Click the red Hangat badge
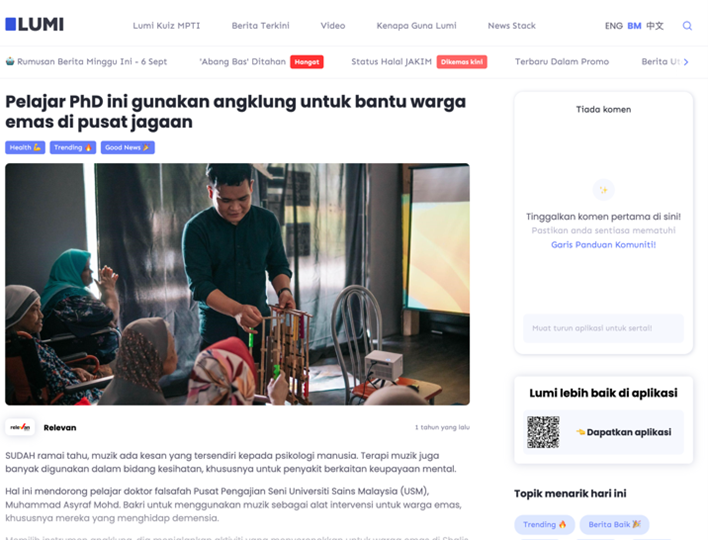Image resolution: width=708 pixels, height=540 pixels. 307,62
